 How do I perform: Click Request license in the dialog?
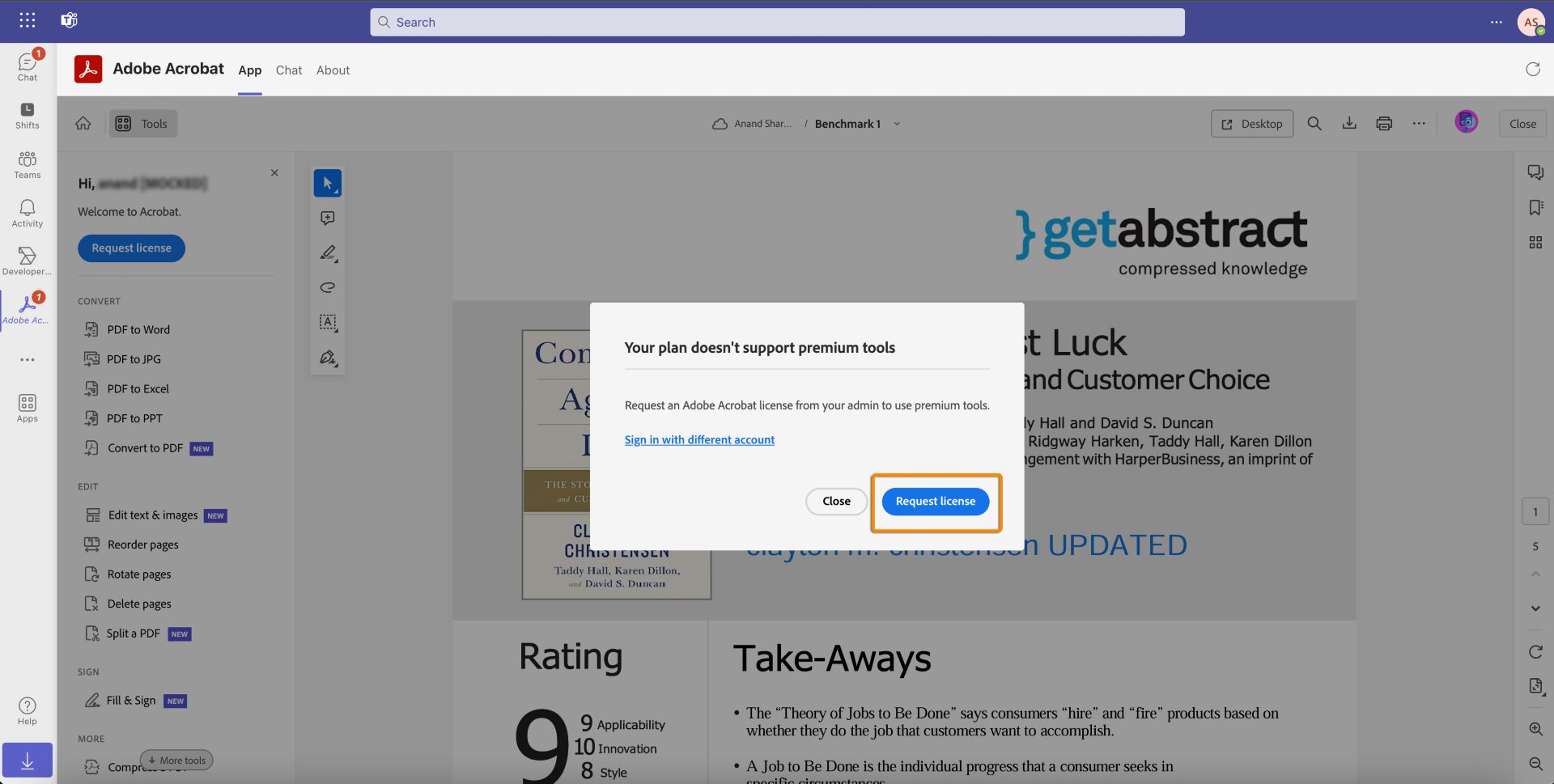[936, 502]
